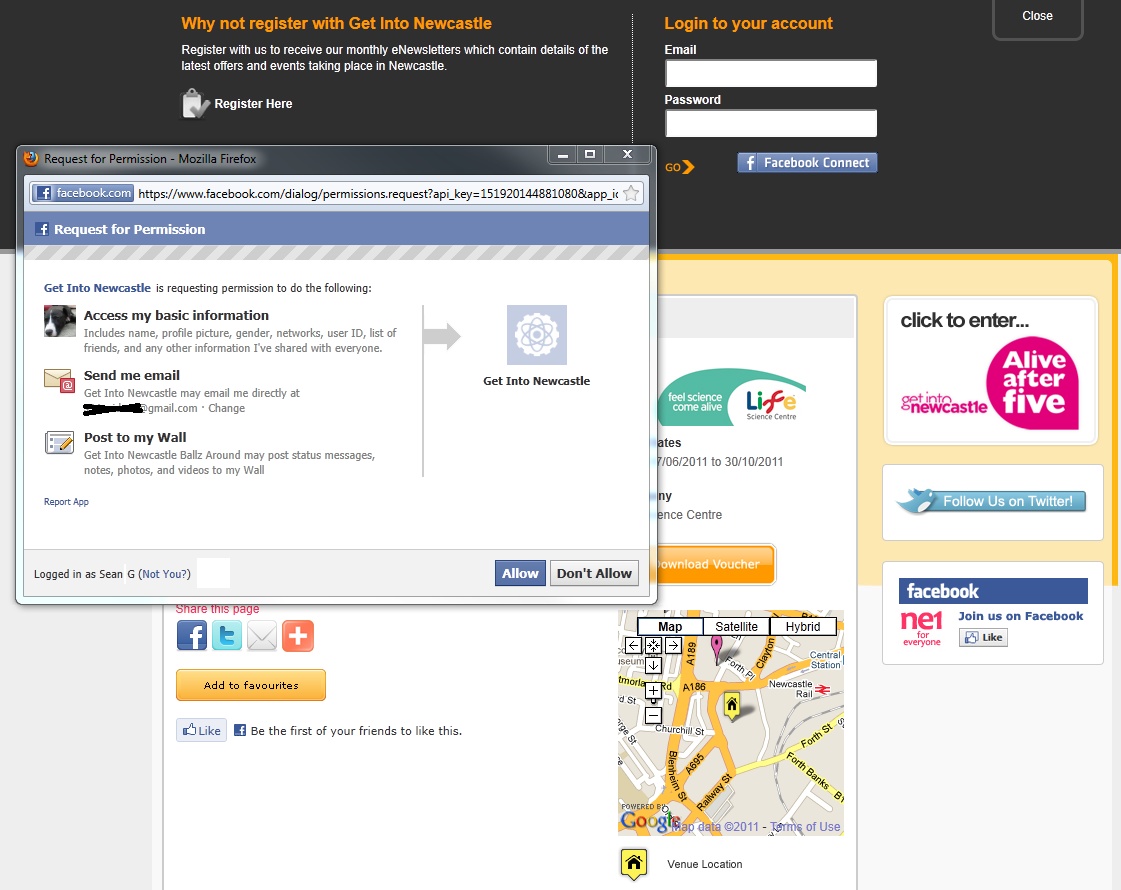This screenshot has width=1121, height=890.
Task: Pan the map left arrow
Action: (x=633, y=646)
